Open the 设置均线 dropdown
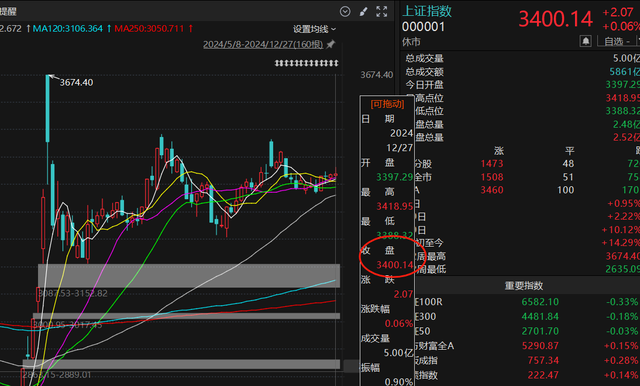640x386 pixels. pyautogui.click(x=314, y=29)
